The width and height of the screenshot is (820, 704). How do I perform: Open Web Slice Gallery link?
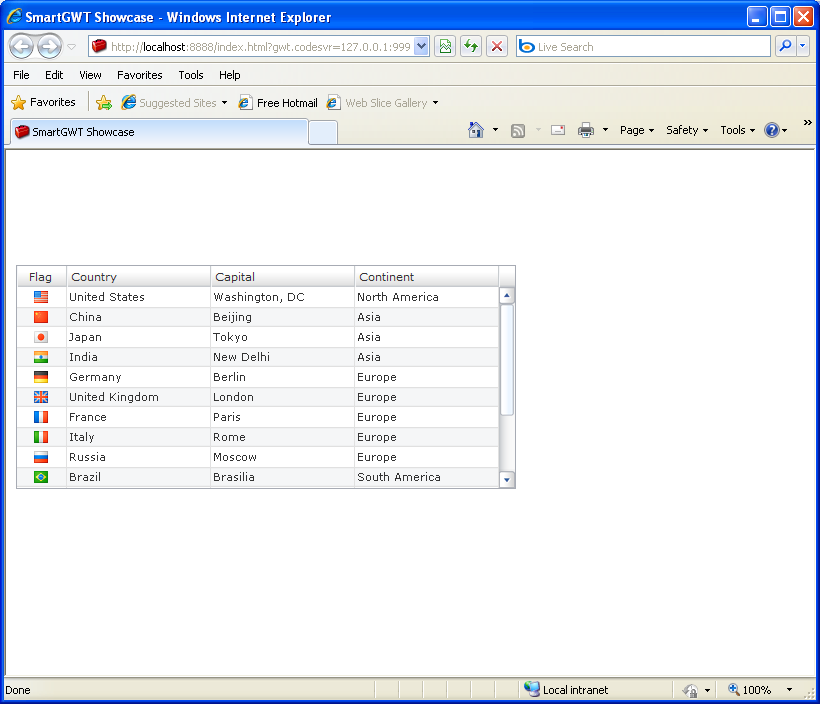(382, 103)
